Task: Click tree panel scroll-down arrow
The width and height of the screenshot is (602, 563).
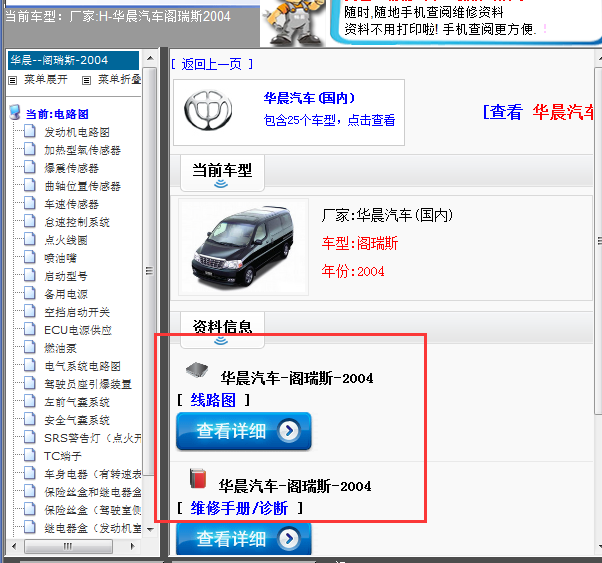Action: pos(150,530)
